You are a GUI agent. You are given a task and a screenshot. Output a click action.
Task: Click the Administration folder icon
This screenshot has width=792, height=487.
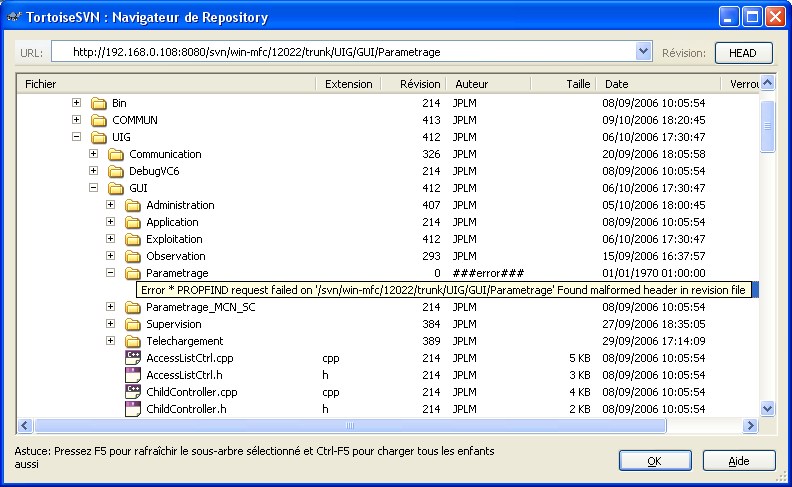pyautogui.click(x=133, y=206)
